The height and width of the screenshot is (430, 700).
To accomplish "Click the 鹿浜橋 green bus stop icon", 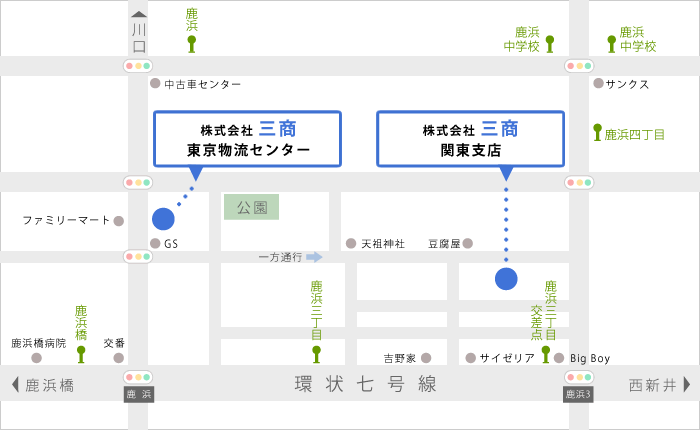I will 81,354.
